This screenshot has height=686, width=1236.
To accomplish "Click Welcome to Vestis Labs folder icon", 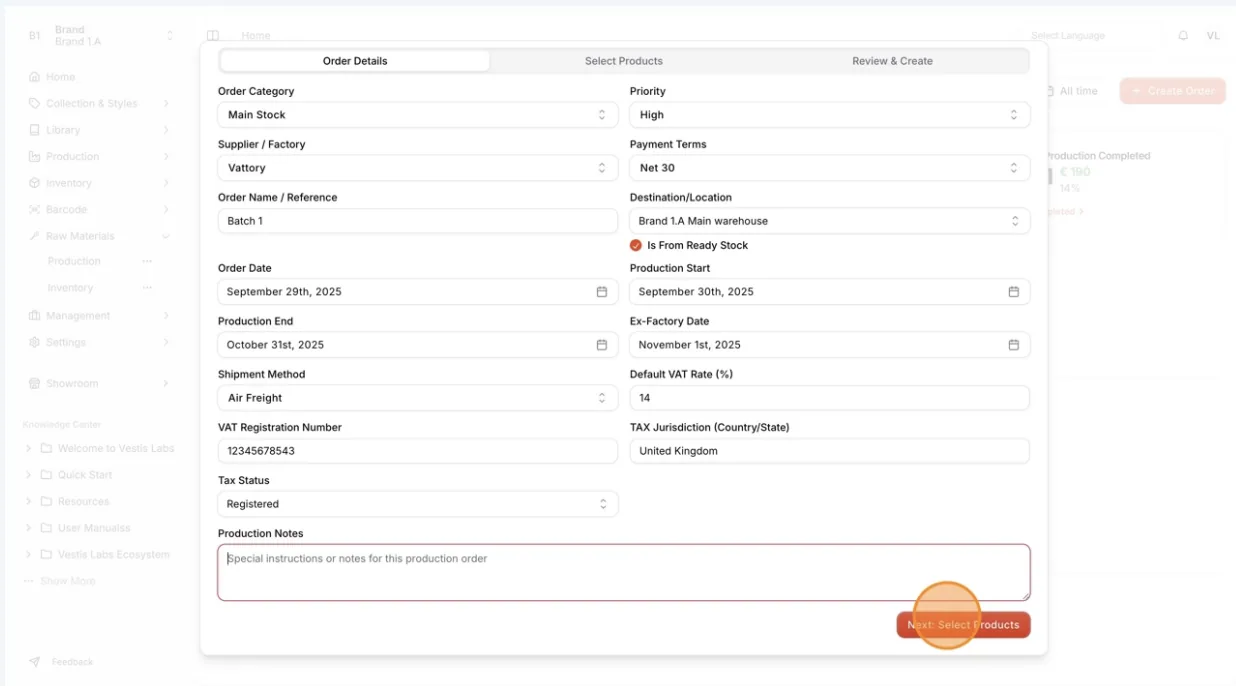I will point(46,448).
